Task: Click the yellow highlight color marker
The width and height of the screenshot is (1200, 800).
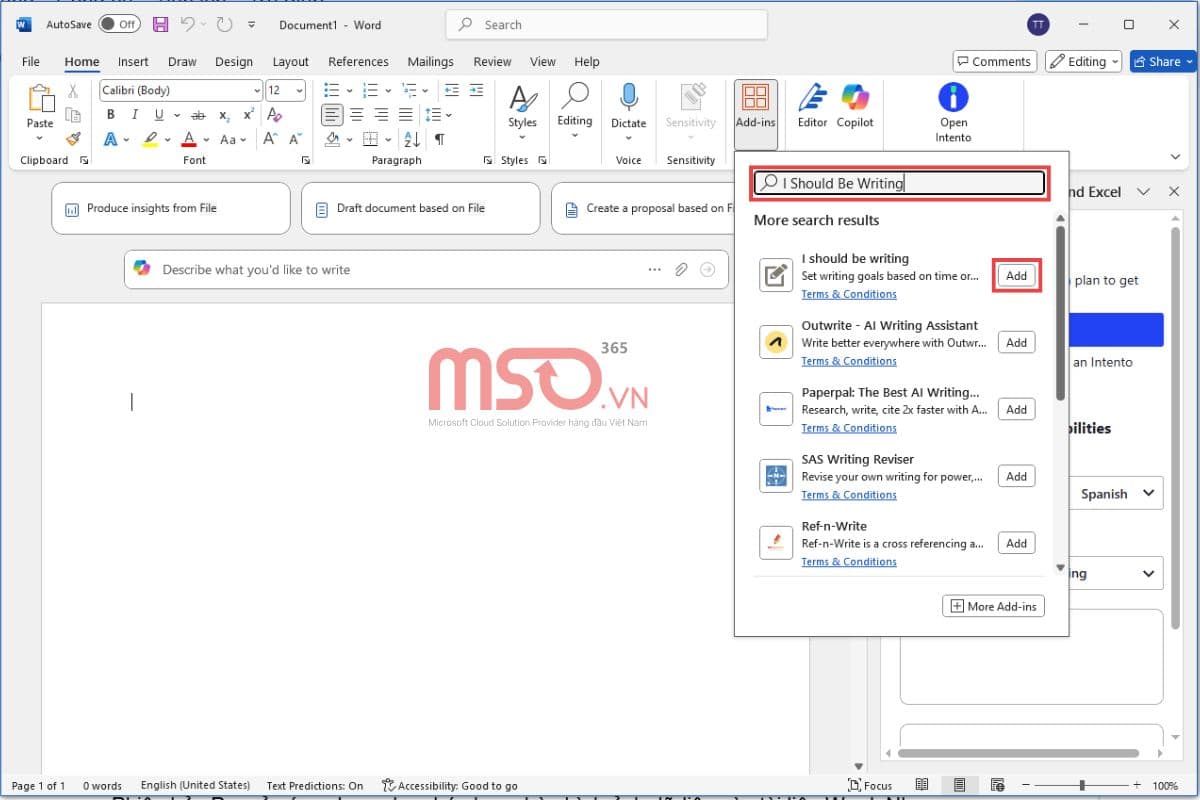Action: (x=150, y=139)
